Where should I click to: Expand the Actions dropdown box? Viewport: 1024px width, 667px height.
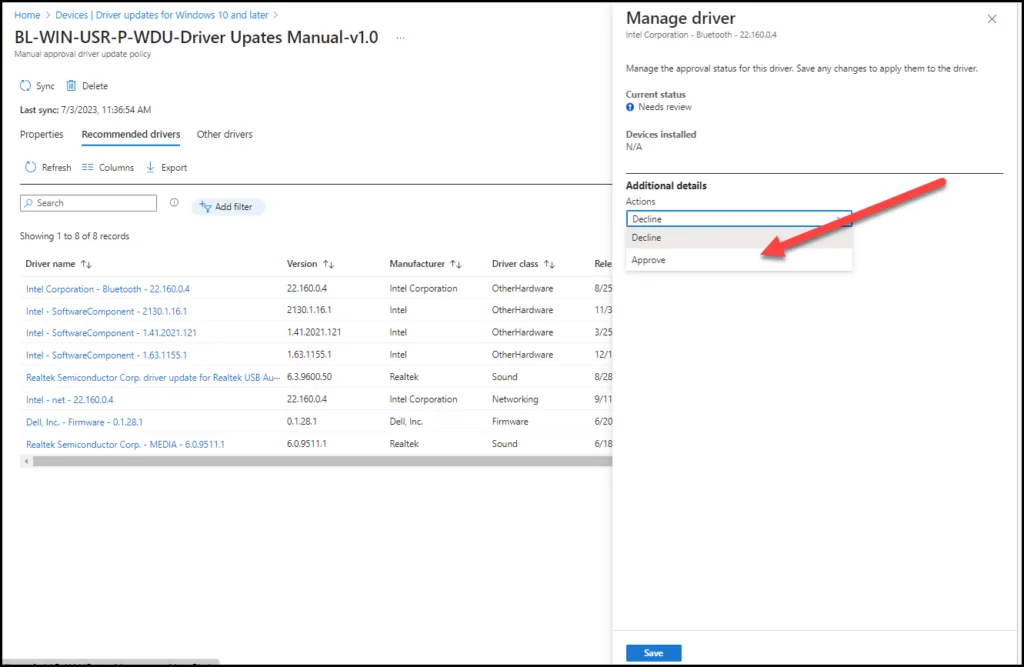pos(738,219)
